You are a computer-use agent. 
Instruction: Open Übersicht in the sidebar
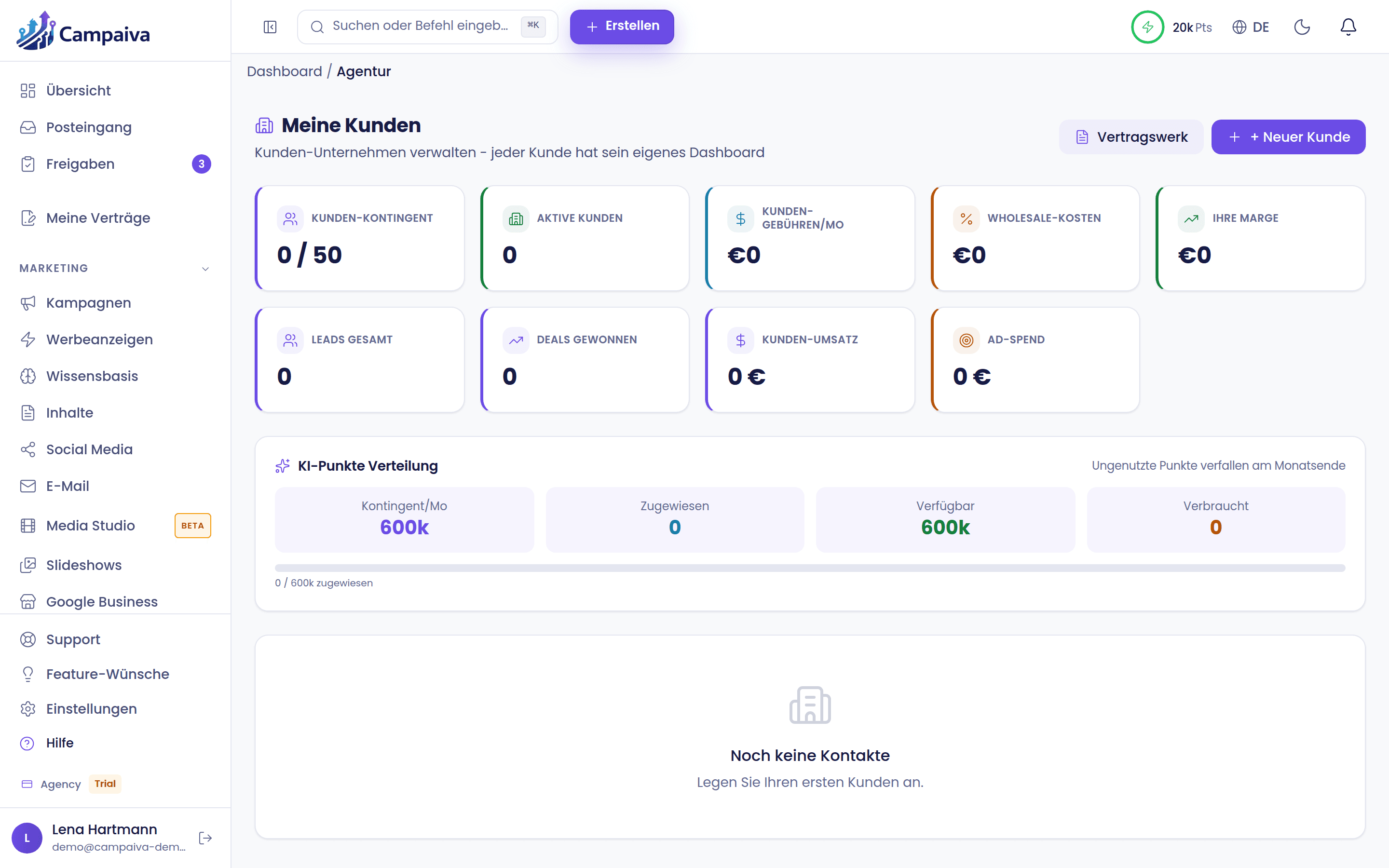pos(115,91)
